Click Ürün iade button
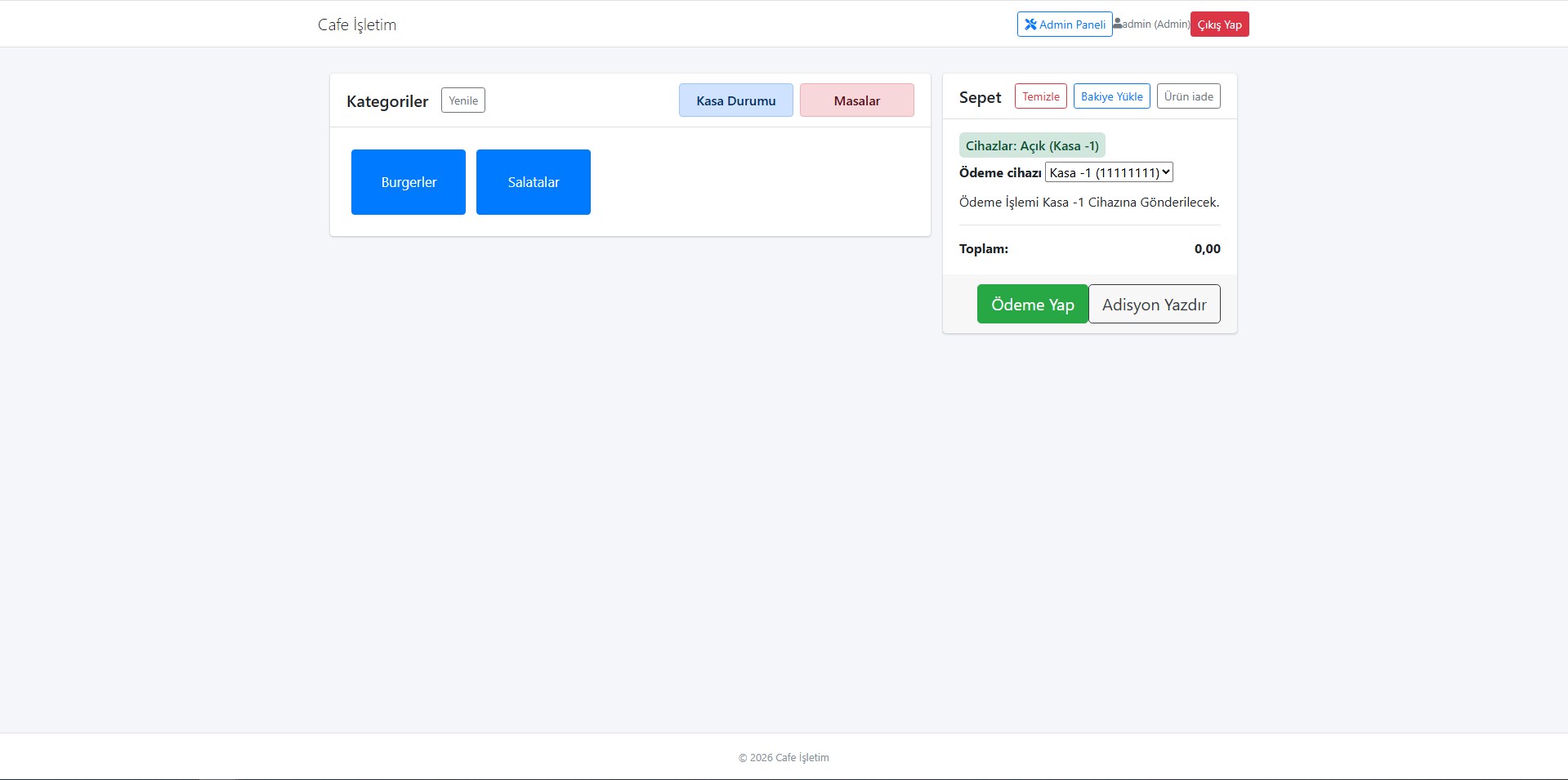Viewport: 1568px width, 780px height. click(x=1189, y=96)
